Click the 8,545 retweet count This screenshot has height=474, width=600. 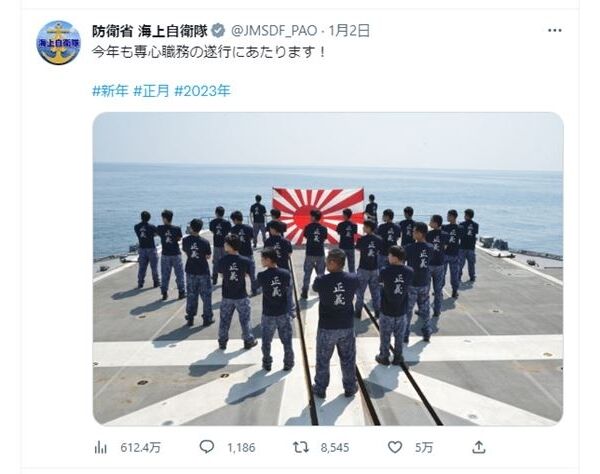[335, 447]
